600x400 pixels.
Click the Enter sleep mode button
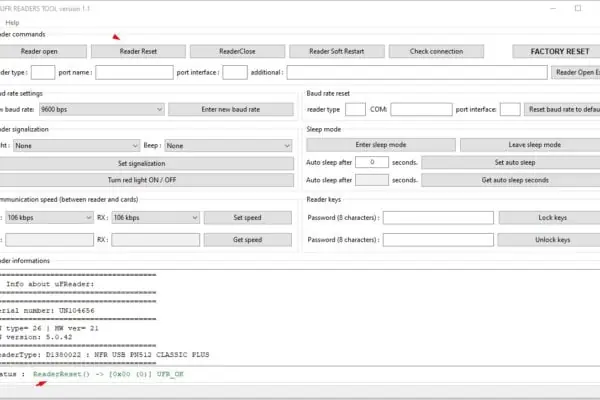pos(381,145)
